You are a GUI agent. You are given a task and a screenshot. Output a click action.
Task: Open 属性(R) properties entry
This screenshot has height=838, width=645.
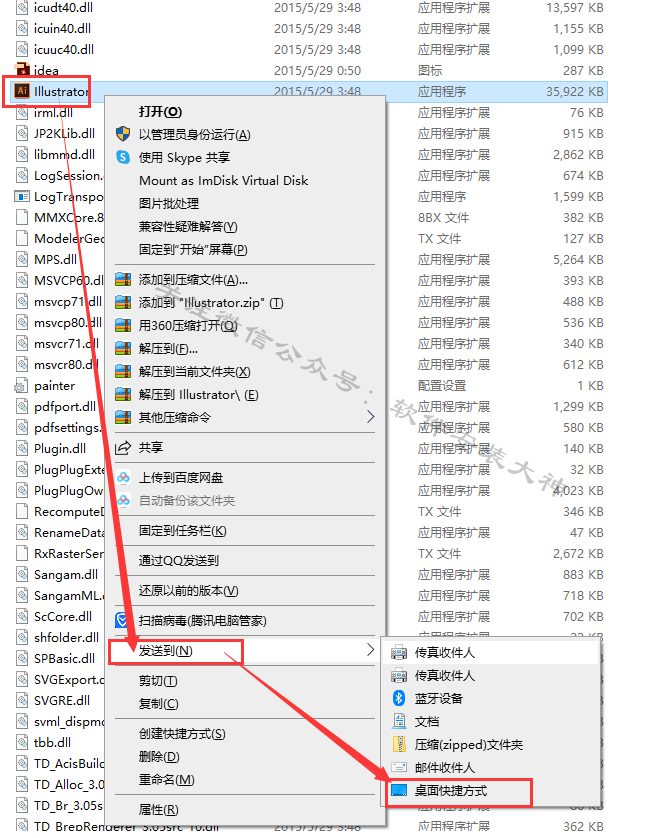coord(159,809)
